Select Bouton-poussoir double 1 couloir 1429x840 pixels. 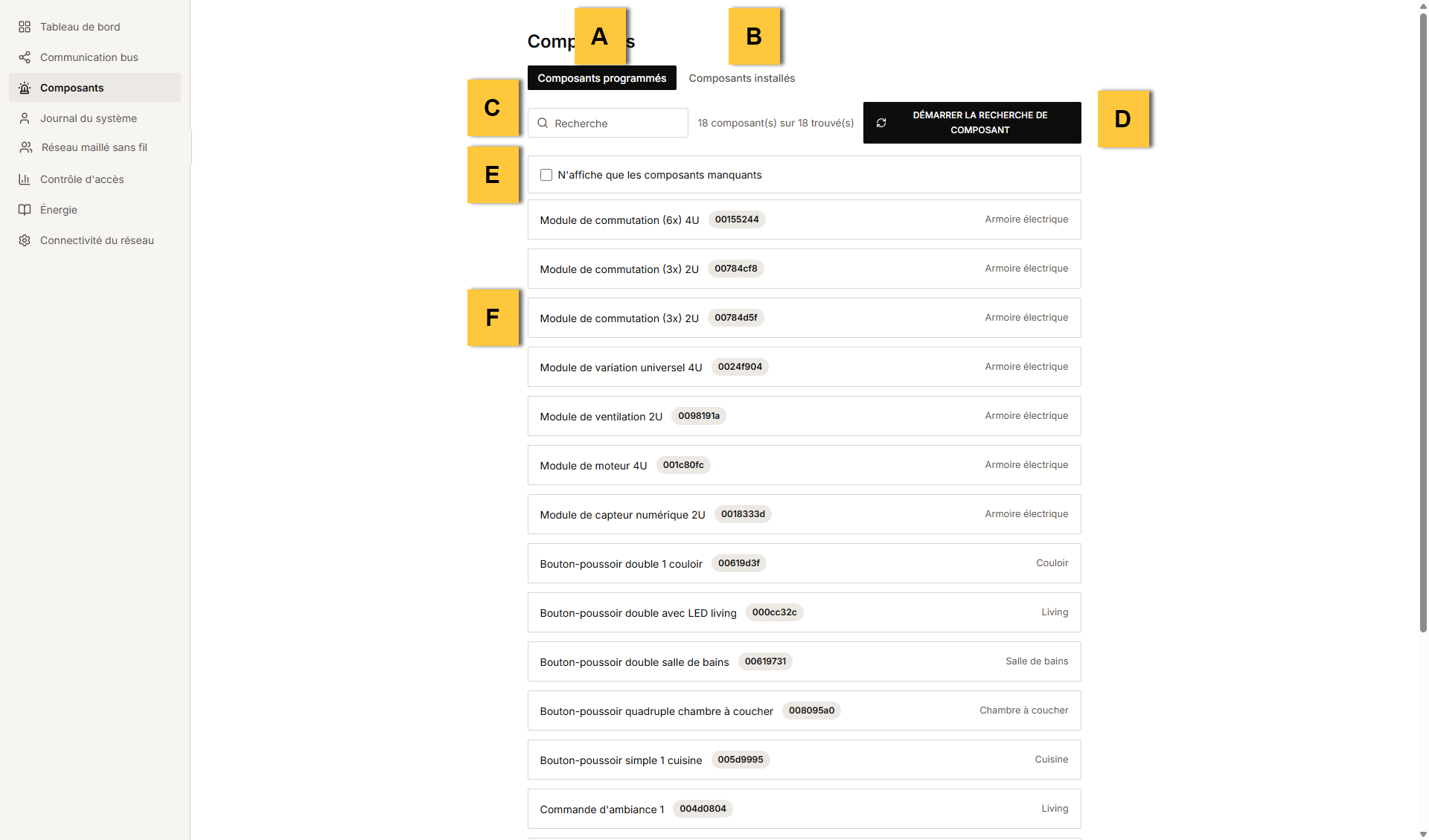point(805,563)
